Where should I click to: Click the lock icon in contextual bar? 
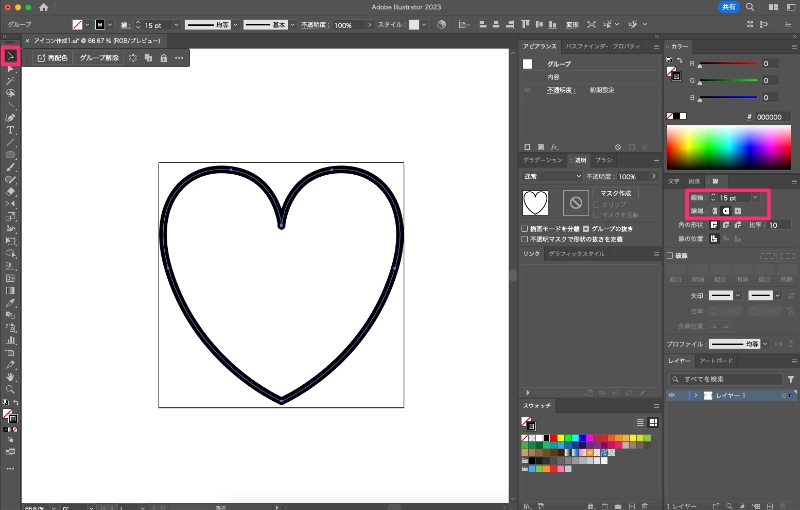pyautogui.click(x=164, y=58)
